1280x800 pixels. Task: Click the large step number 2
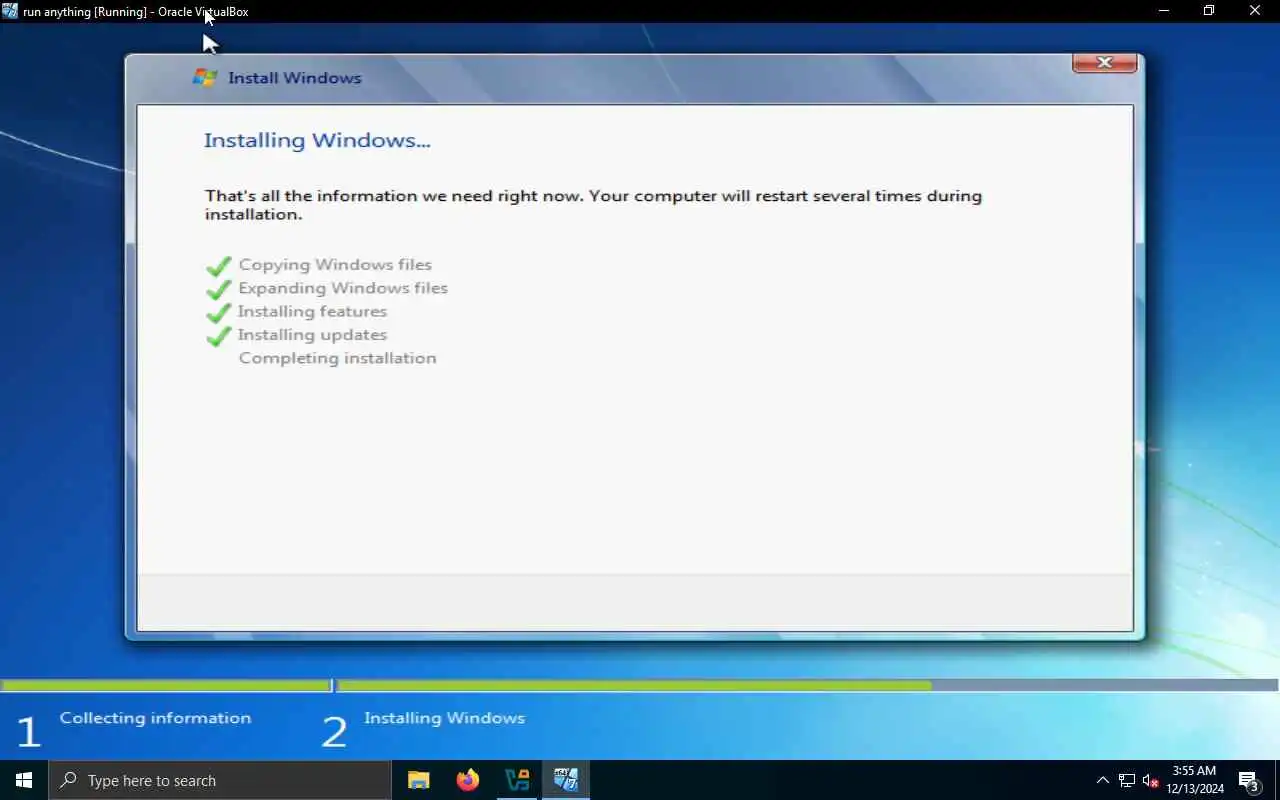(x=334, y=733)
